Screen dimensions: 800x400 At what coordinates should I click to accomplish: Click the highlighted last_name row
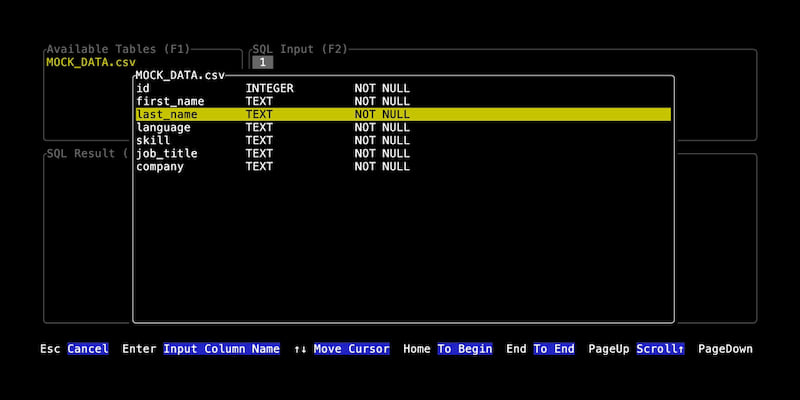pyautogui.click(x=400, y=114)
